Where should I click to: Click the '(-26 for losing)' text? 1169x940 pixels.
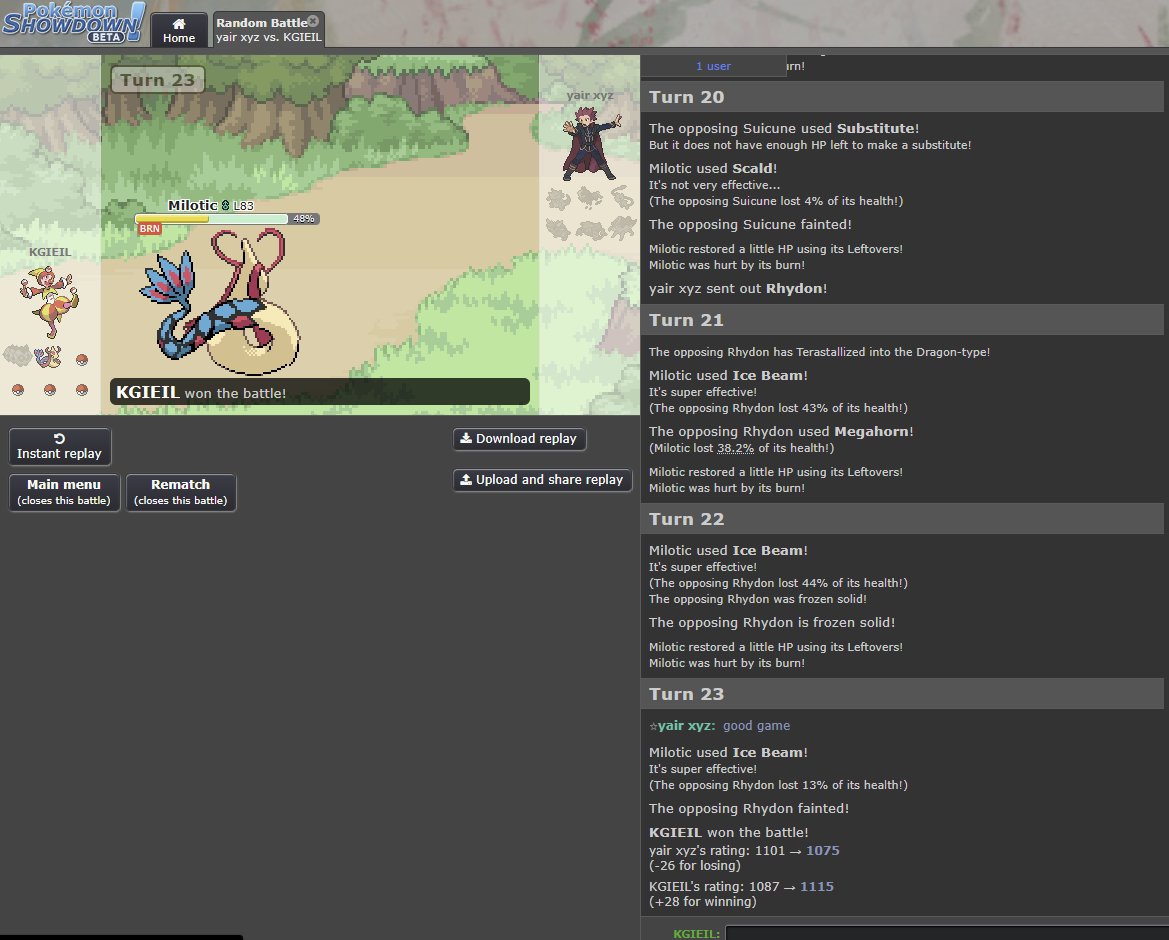pos(695,865)
